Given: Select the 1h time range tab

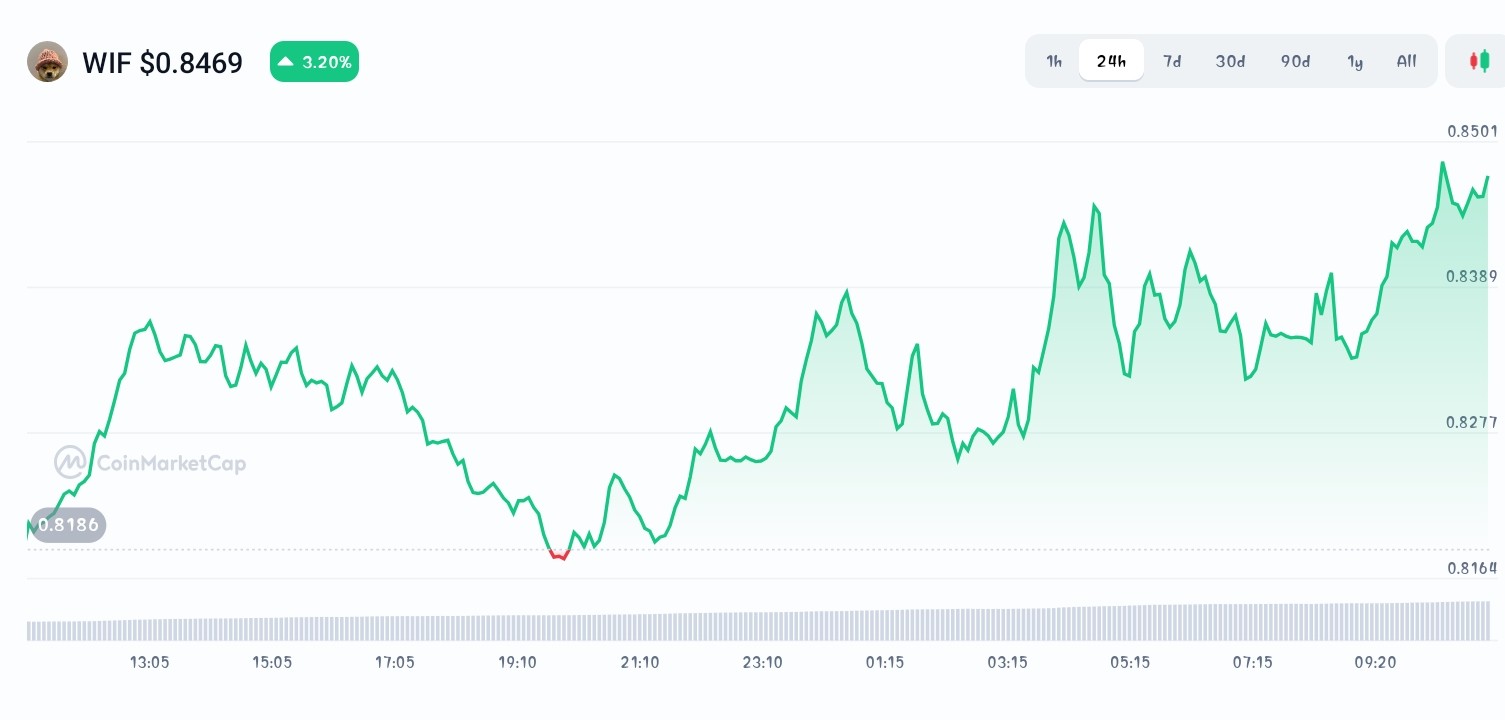Looking at the screenshot, I should pos(1054,61).
